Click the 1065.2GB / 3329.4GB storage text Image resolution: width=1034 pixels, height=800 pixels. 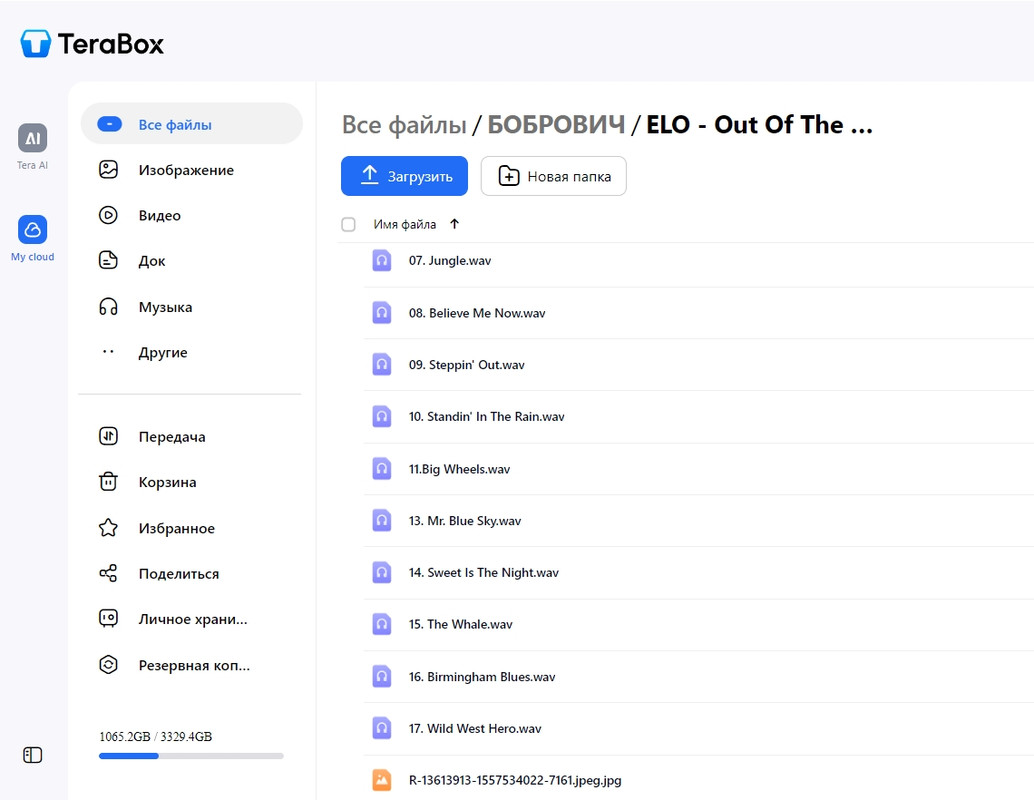(156, 737)
